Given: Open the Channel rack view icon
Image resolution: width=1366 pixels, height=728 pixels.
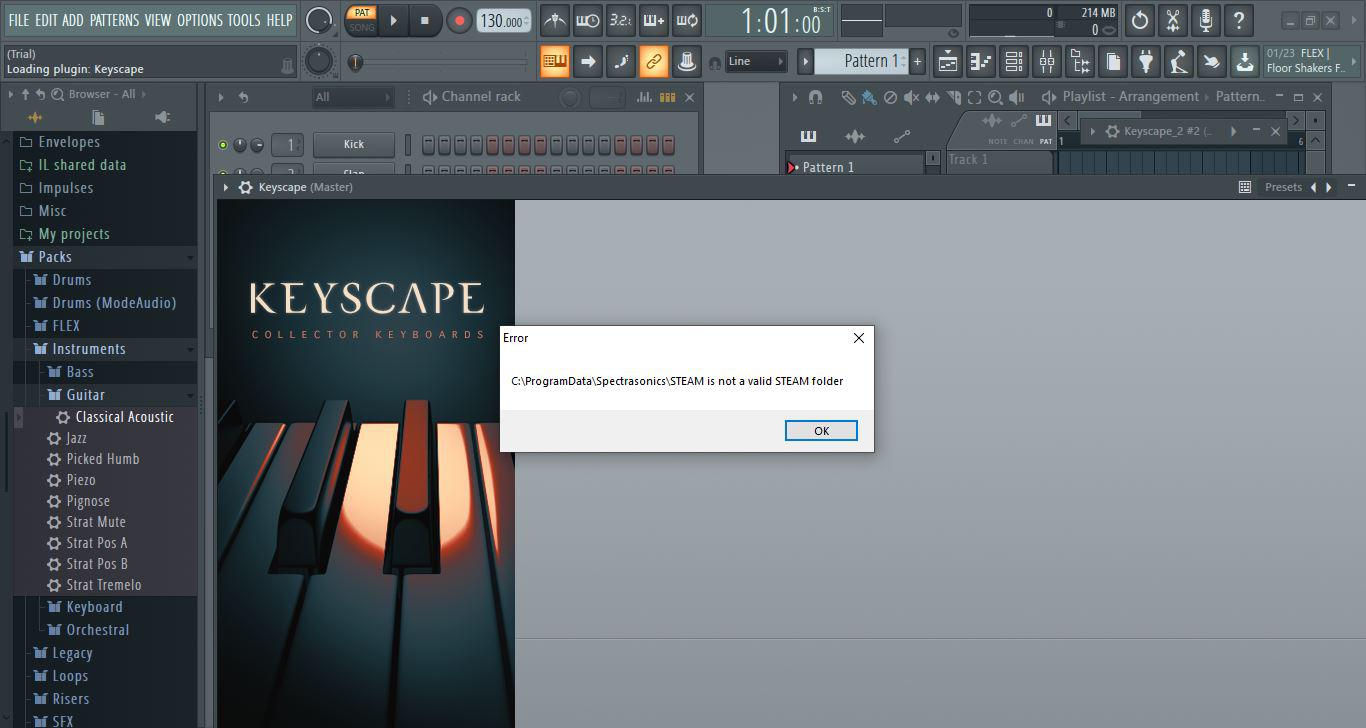Looking at the screenshot, I should tap(1014, 62).
